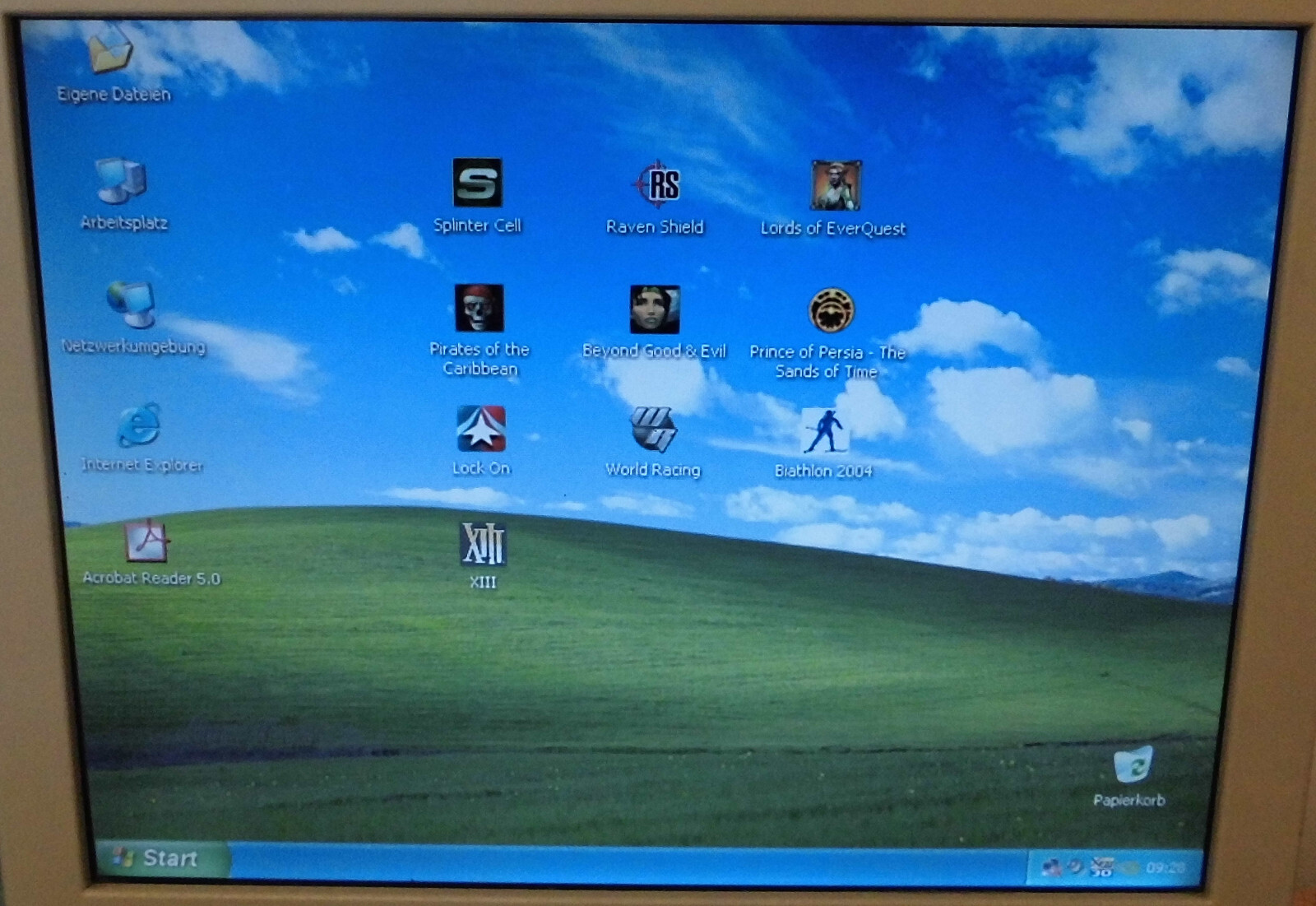Select the Arbeitsplatz computer icon
The image size is (1316, 906).
(x=121, y=179)
